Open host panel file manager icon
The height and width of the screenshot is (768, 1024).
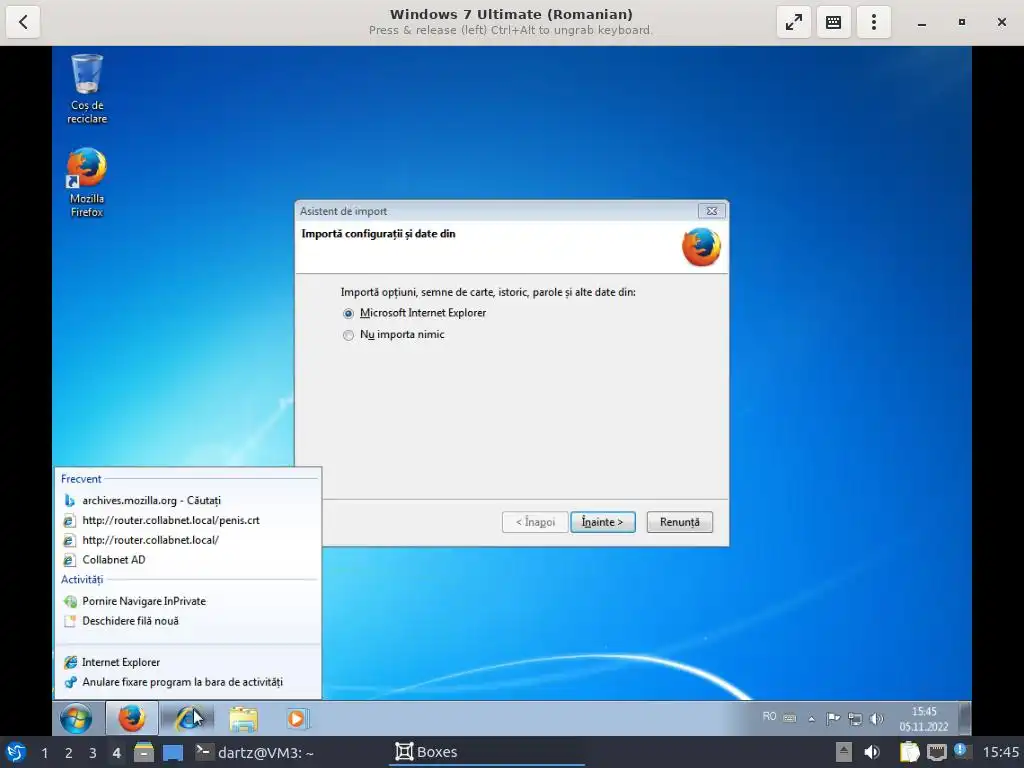(x=144, y=752)
